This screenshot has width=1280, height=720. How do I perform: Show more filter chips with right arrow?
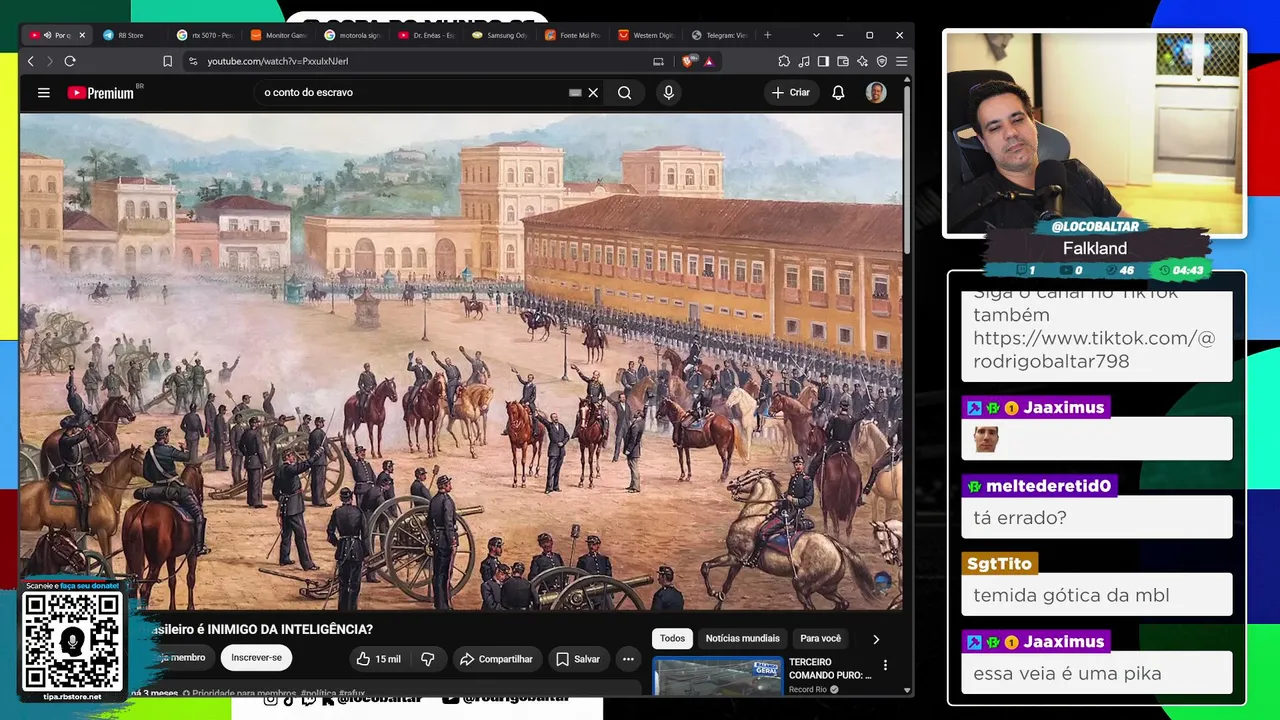[876, 639]
